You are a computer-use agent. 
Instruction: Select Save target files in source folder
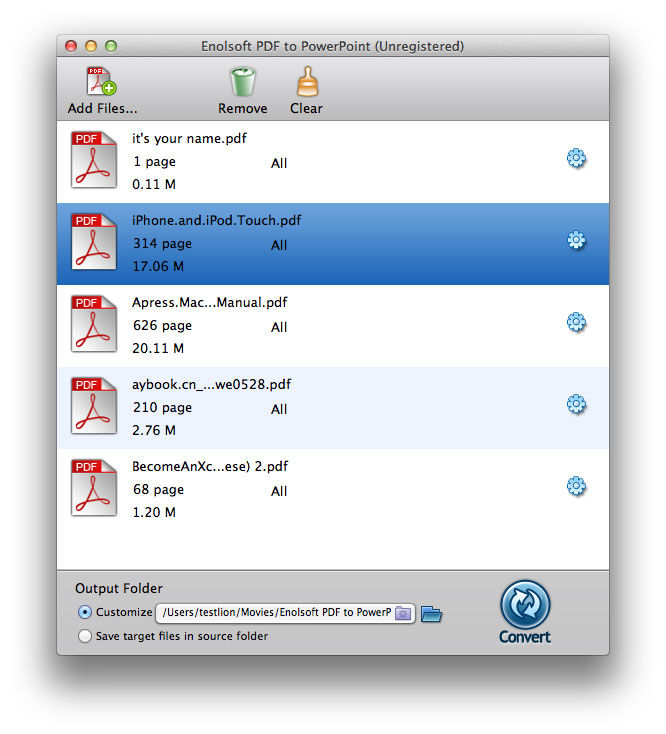[85, 636]
